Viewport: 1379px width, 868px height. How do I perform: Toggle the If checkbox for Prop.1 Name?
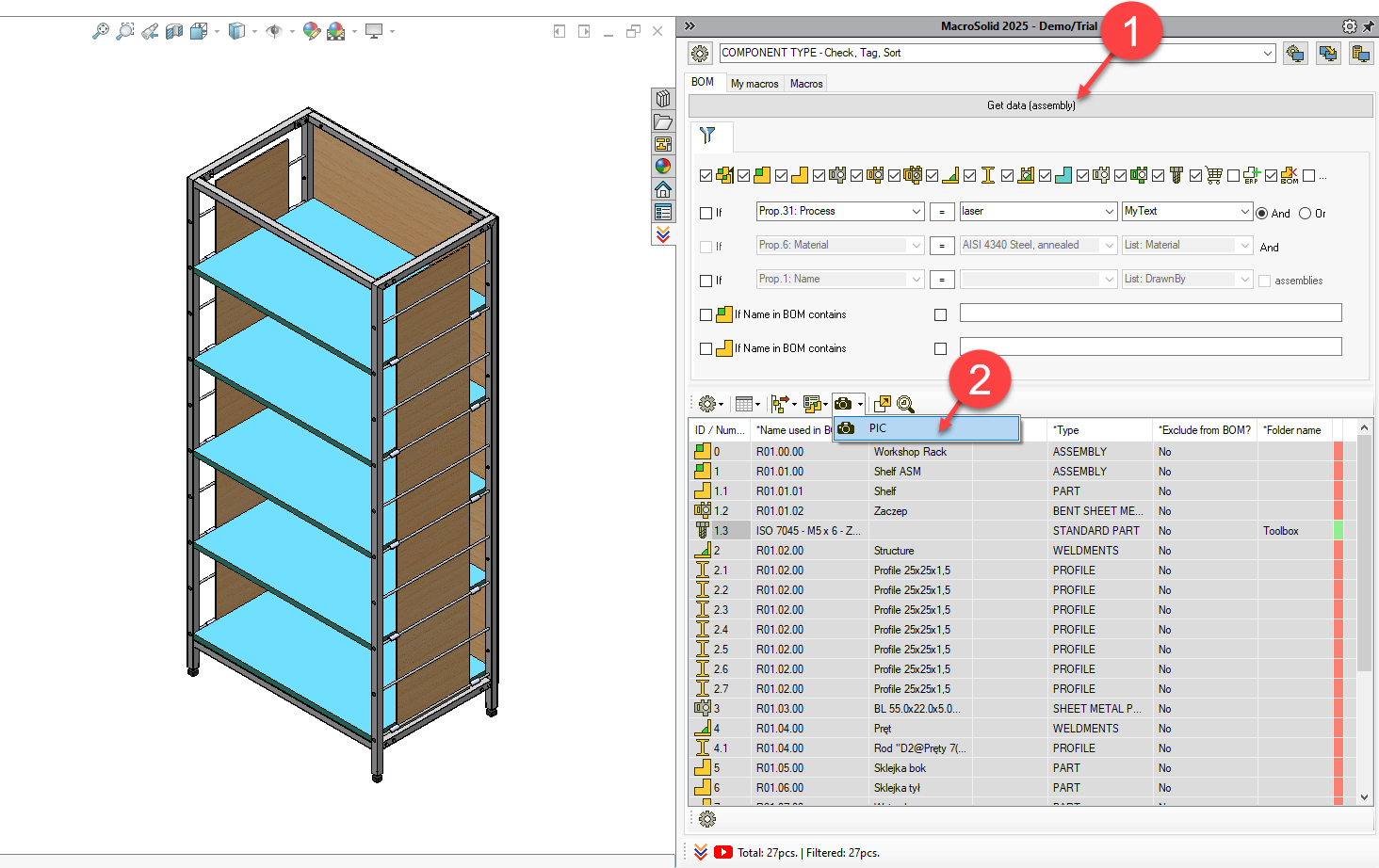click(x=706, y=281)
